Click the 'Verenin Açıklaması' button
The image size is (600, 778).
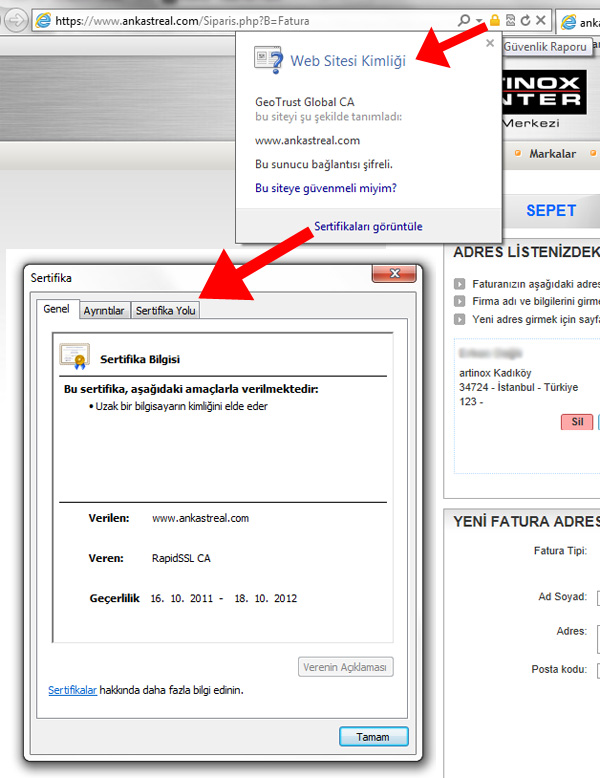tap(345, 667)
